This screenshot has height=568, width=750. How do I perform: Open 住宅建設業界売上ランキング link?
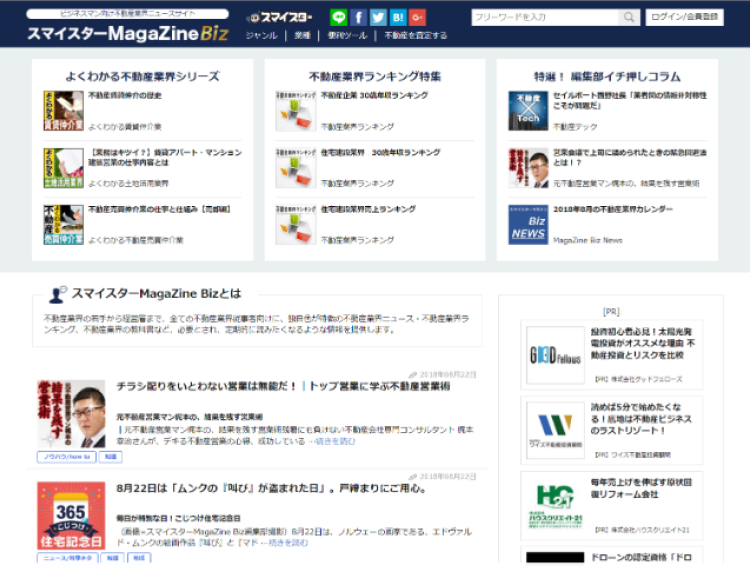368,209
